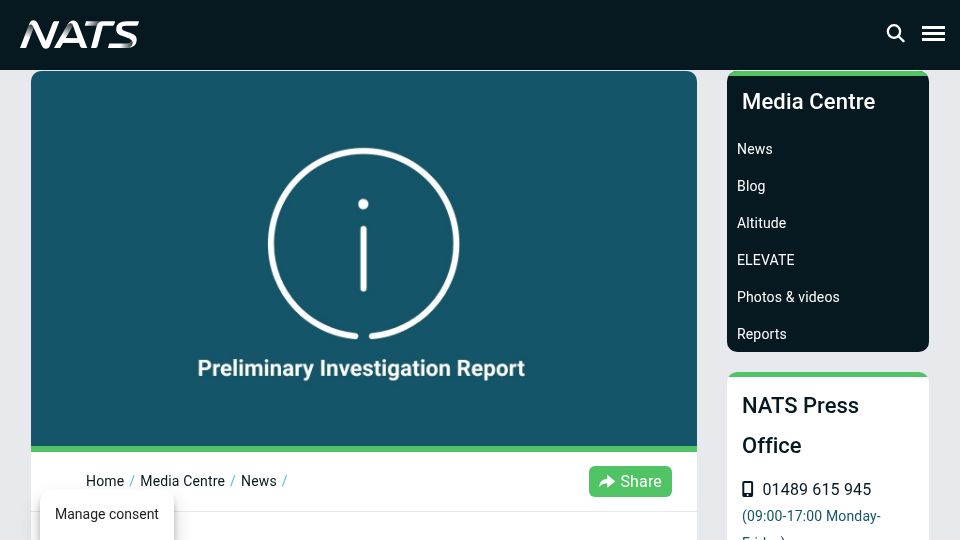Open Reports in Media Centre menu
The width and height of the screenshot is (960, 540).
pyautogui.click(x=761, y=334)
